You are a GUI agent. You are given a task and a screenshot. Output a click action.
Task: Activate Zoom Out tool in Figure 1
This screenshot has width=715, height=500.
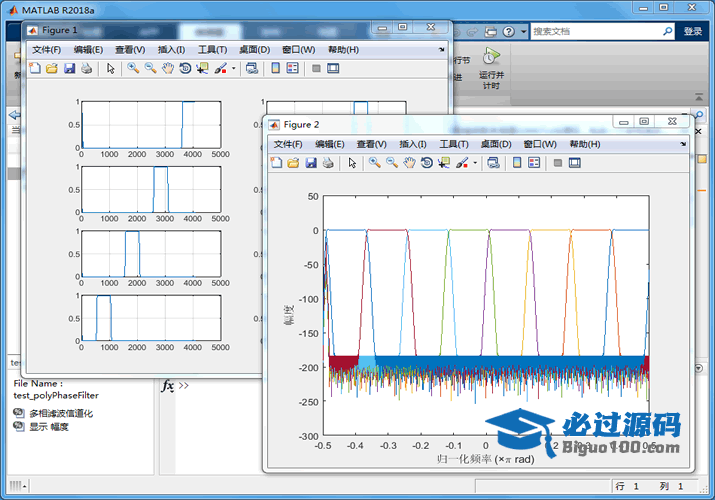coord(150,68)
